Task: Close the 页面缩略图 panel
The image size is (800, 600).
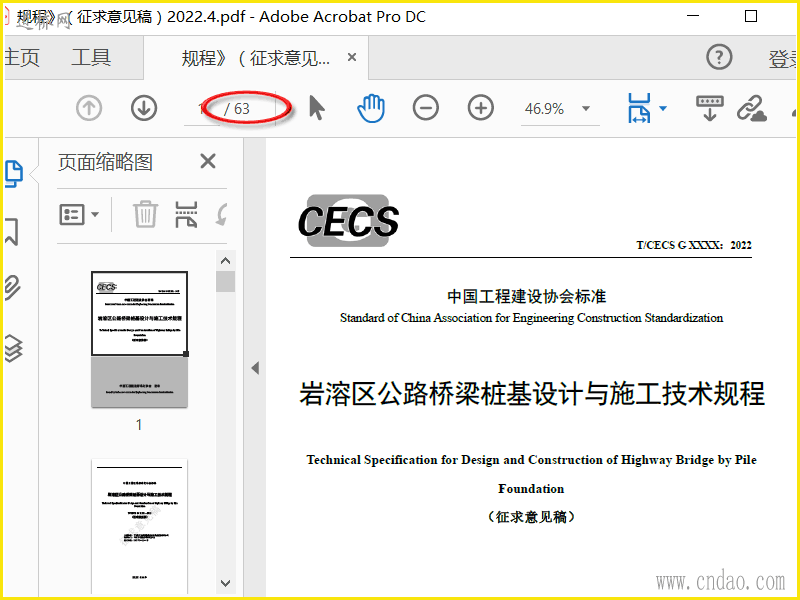Action: [x=208, y=161]
